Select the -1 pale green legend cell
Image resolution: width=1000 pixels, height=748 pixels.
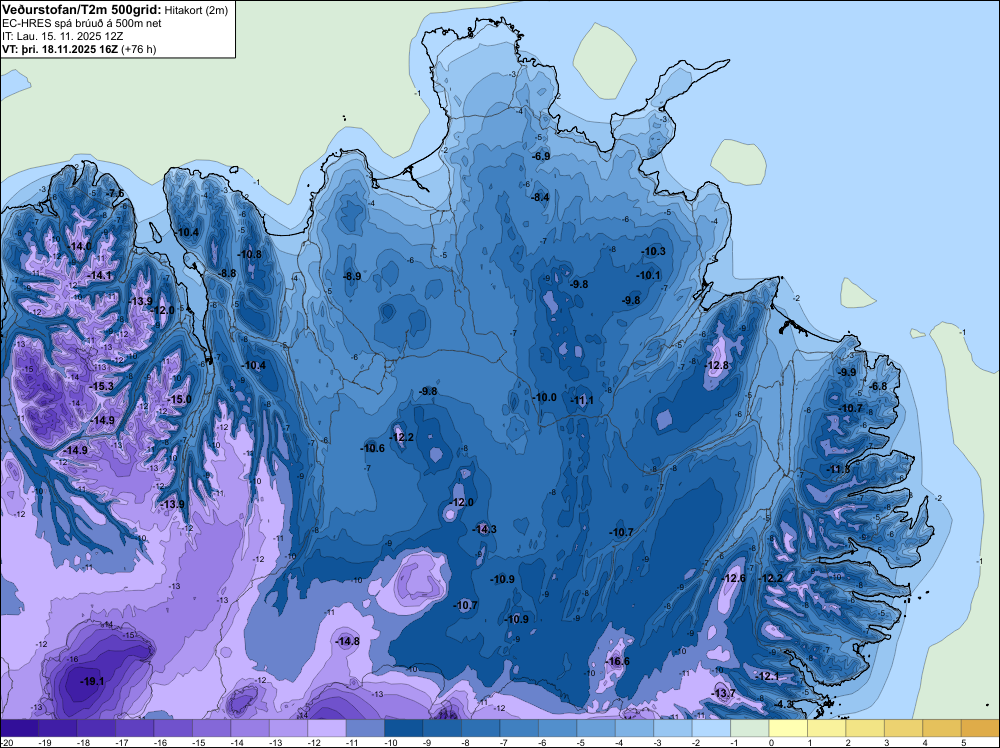pyautogui.click(x=750, y=728)
